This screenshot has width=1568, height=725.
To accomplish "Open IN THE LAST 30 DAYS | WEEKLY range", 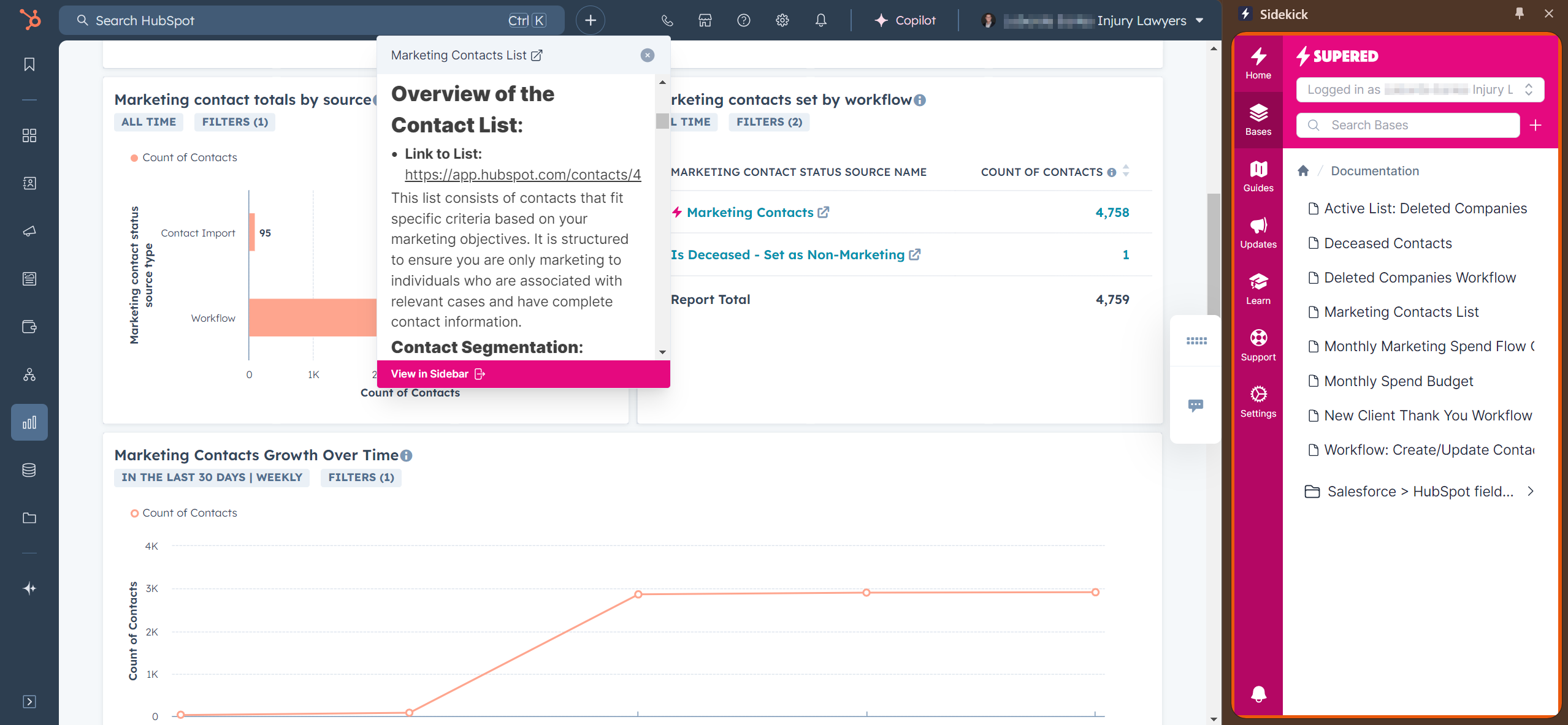I will [212, 477].
